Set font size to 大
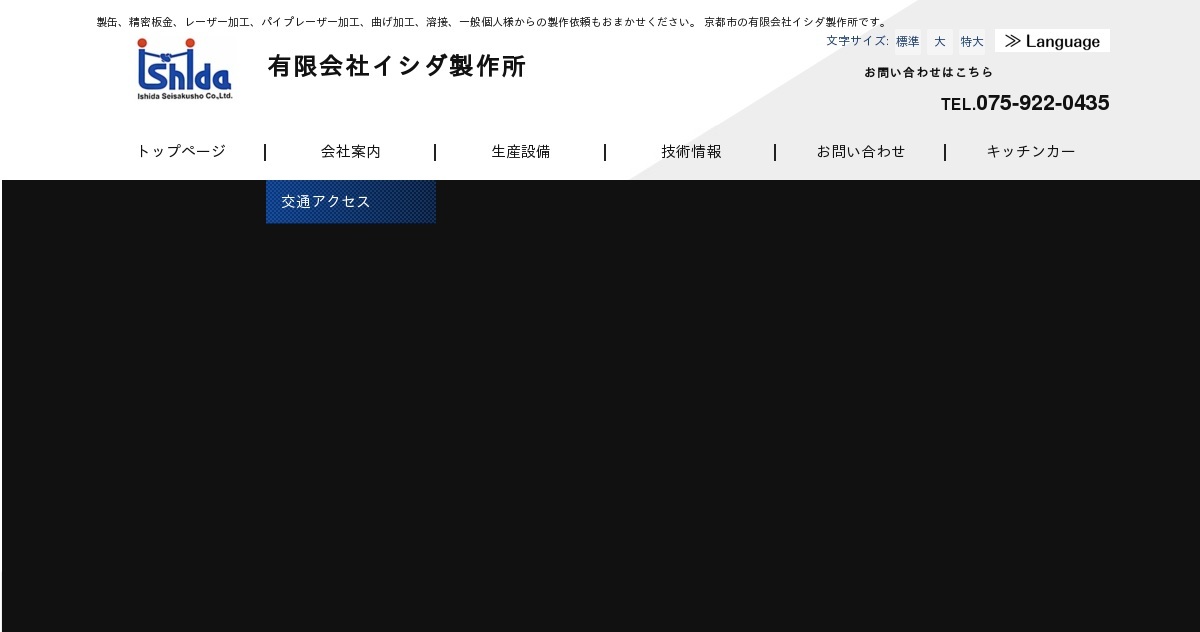The height and width of the screenshot is (632, 1200). click(940, 41)
